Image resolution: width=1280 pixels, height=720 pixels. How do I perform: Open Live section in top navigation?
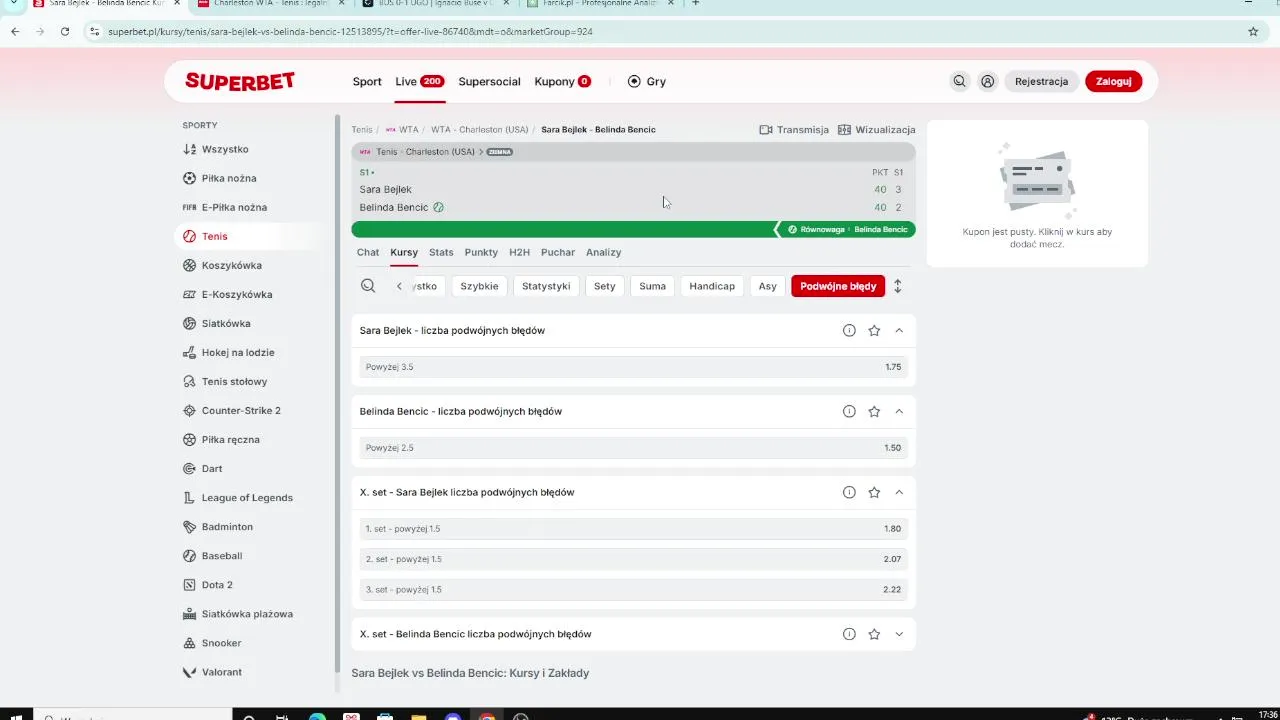coord(419,81)
